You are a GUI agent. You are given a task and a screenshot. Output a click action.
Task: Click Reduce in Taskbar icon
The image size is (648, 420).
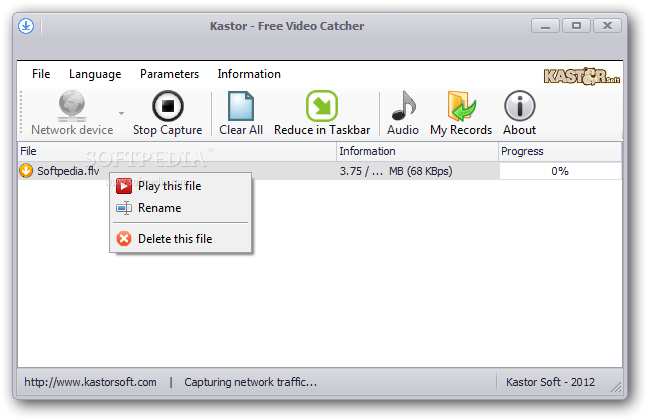[322, 106]
